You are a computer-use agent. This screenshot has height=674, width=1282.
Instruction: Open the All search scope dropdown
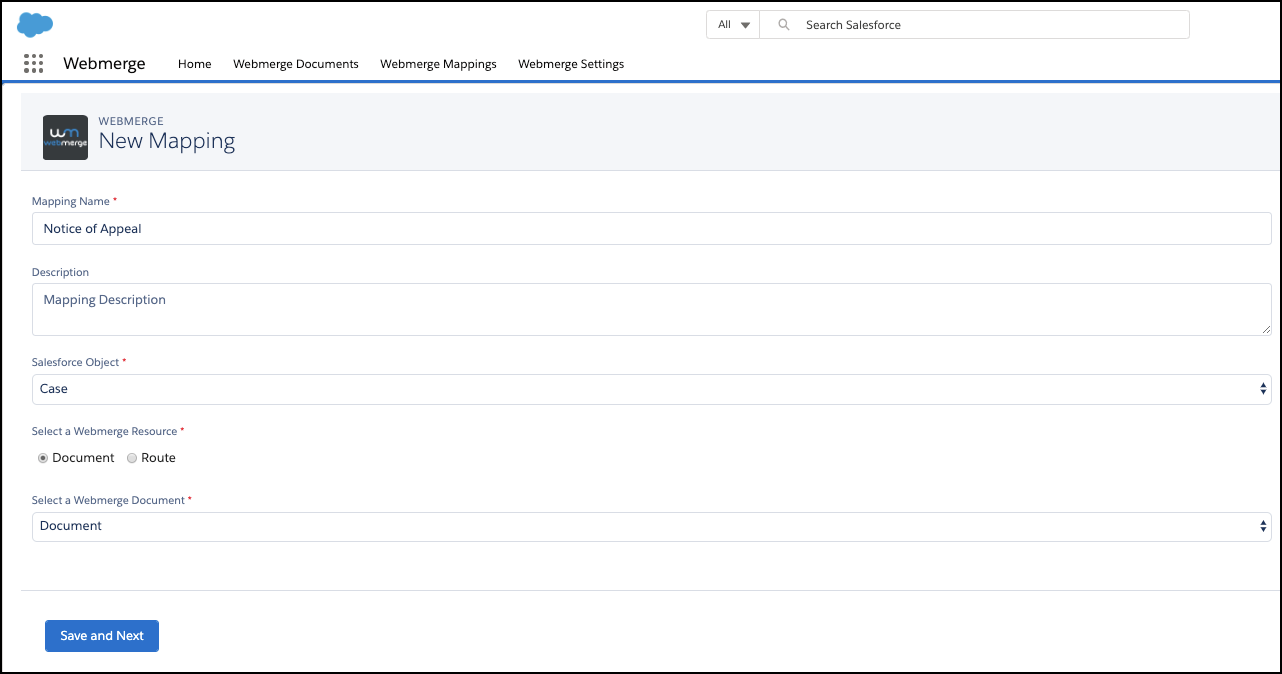(733, 25)
